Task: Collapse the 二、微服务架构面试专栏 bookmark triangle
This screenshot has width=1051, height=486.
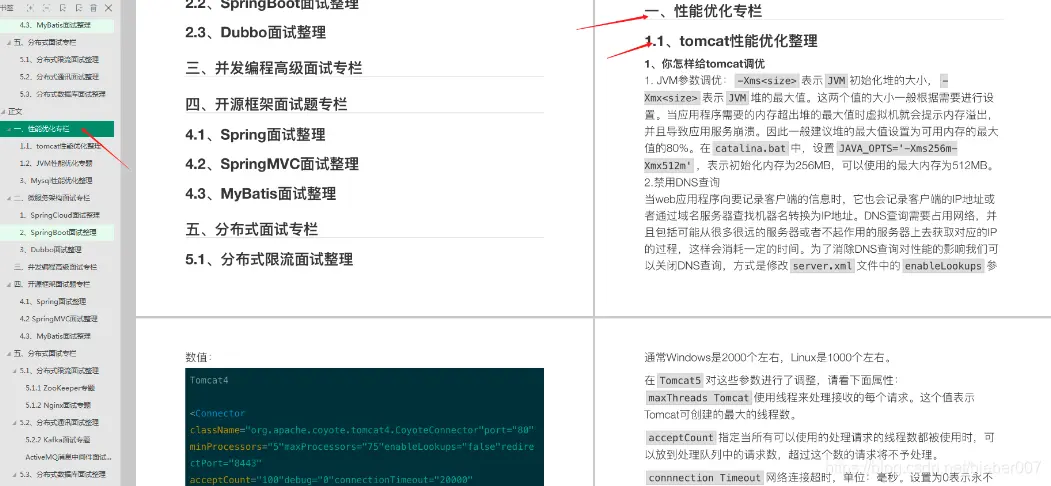Action: click(x=8, y=198)
